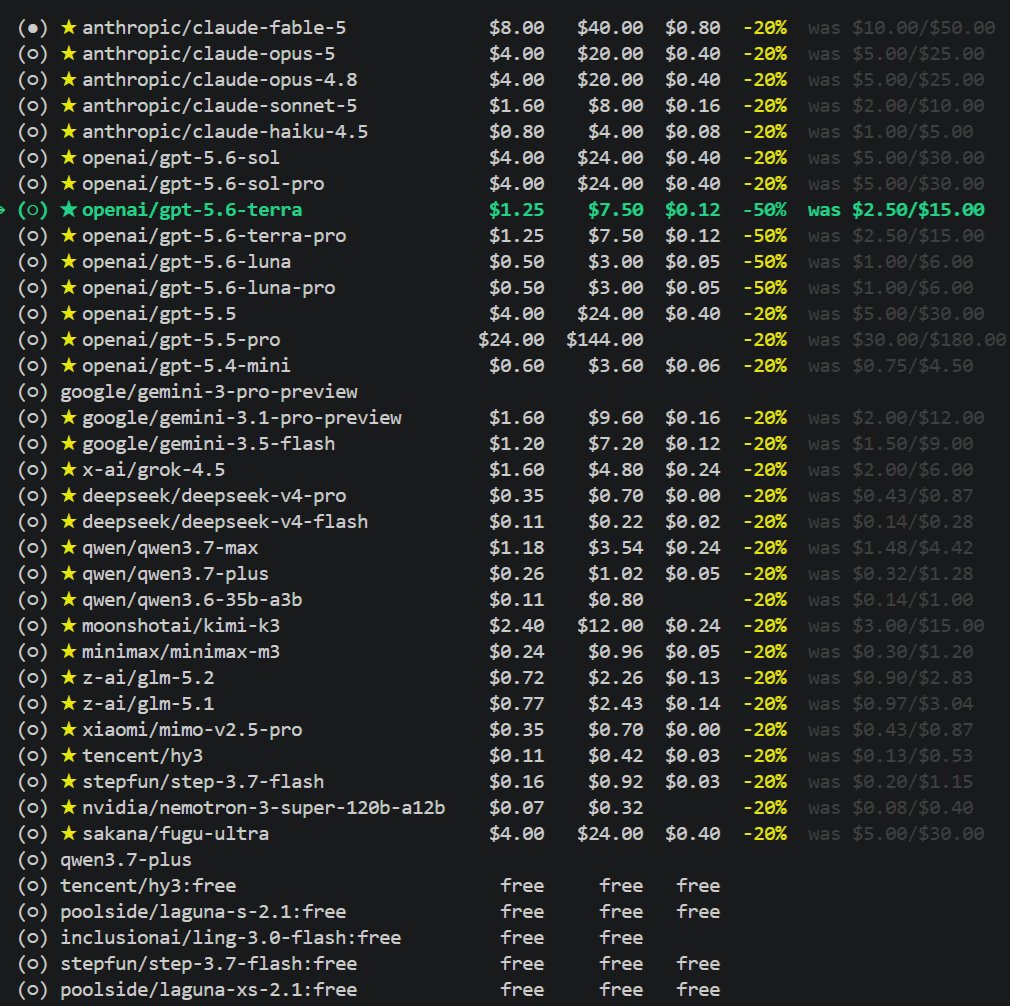Click star next to nvidia/nemotron-3-super-120b-a12b
Screen dimensions: 1010x1006
click(68, 808)
